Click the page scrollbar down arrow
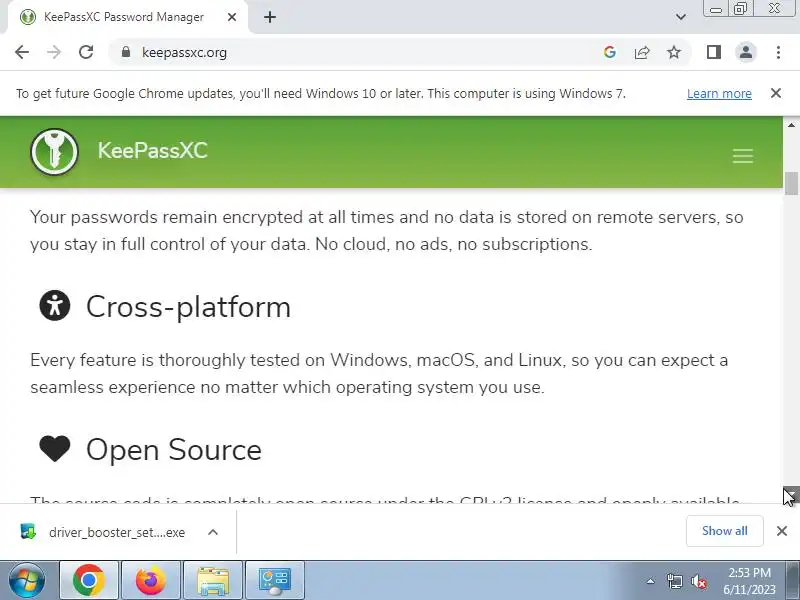800x600 pixels. point(791,494)
